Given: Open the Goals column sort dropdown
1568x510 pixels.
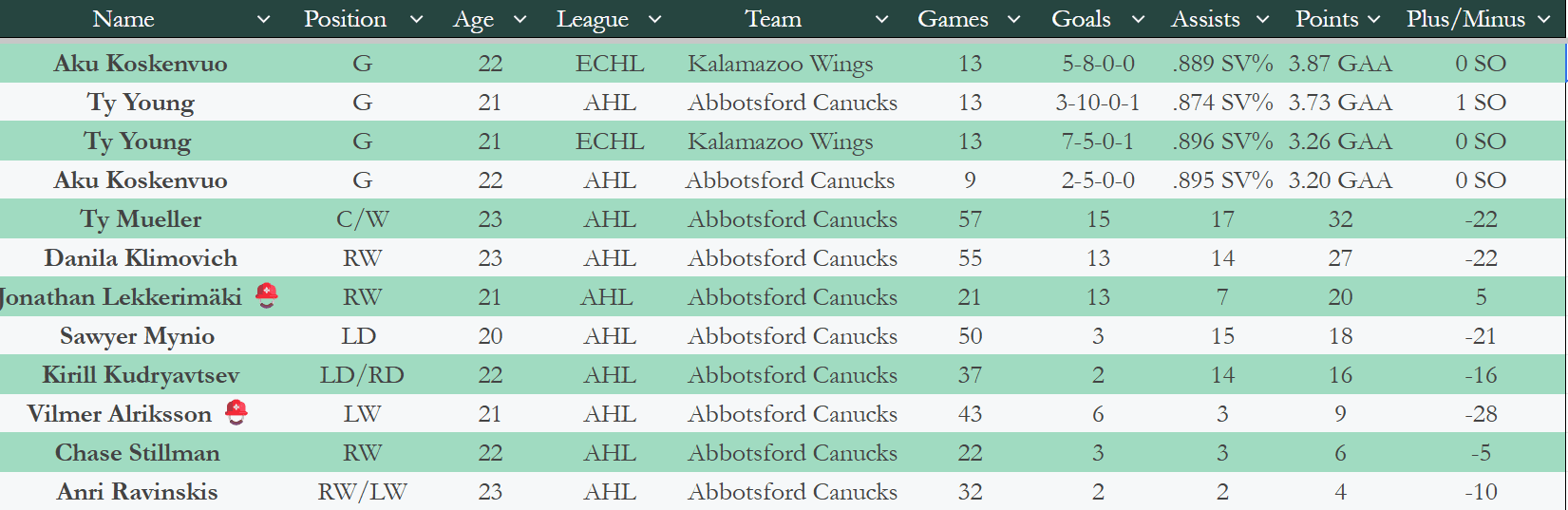Looking at the screenshot, I should tap(1138, 20).
